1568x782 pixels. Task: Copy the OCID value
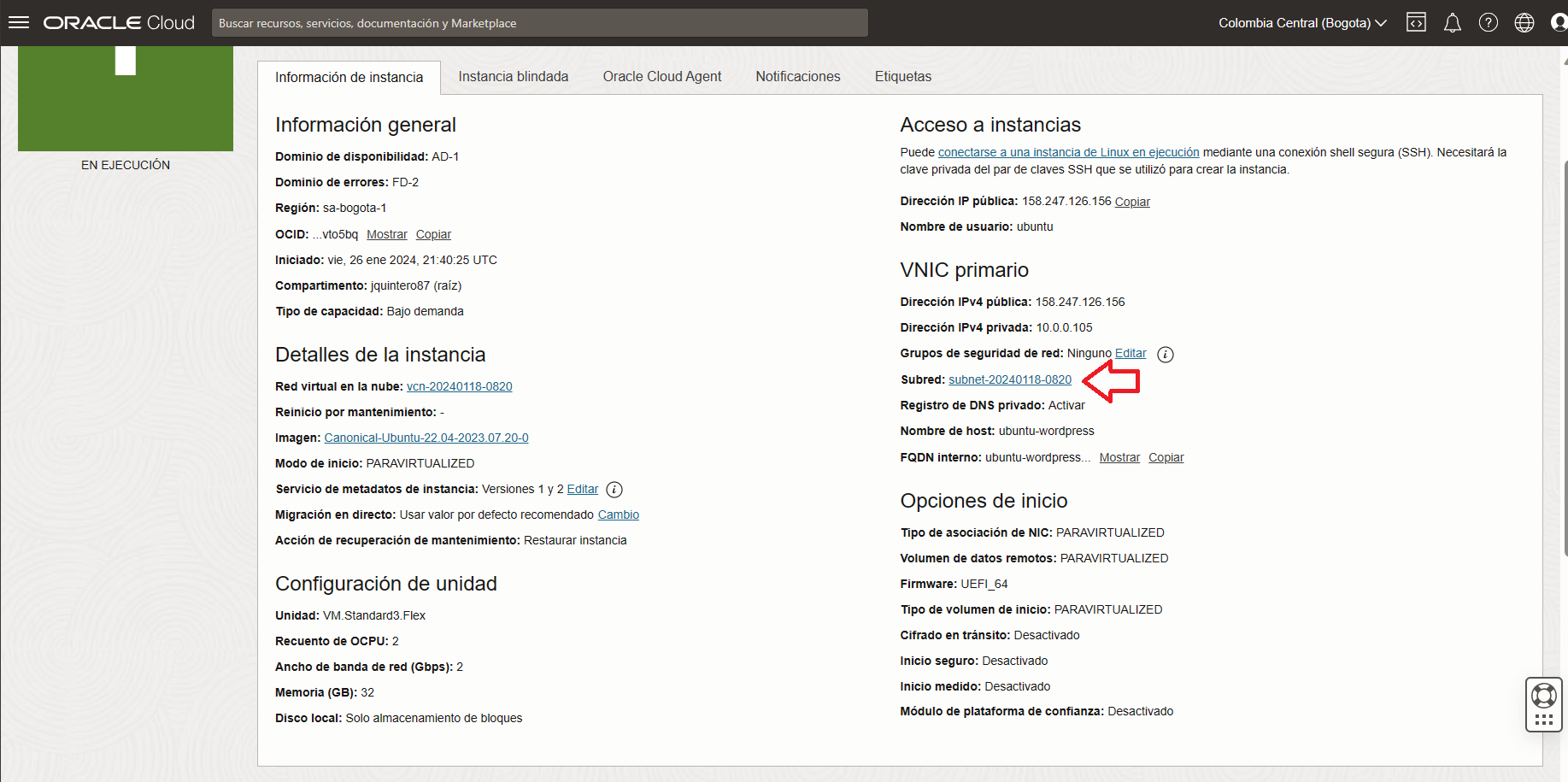coord(433,234)
